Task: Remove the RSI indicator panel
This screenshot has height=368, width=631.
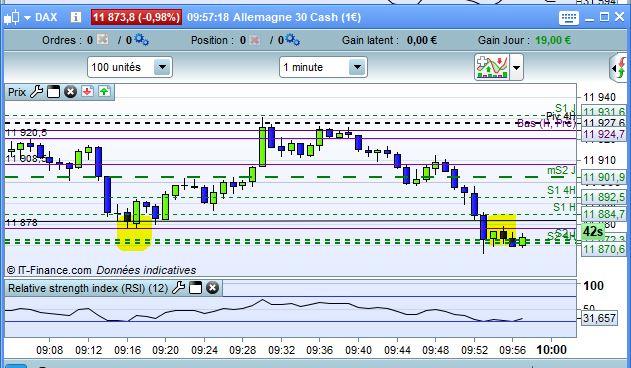Action: [212, 288]
